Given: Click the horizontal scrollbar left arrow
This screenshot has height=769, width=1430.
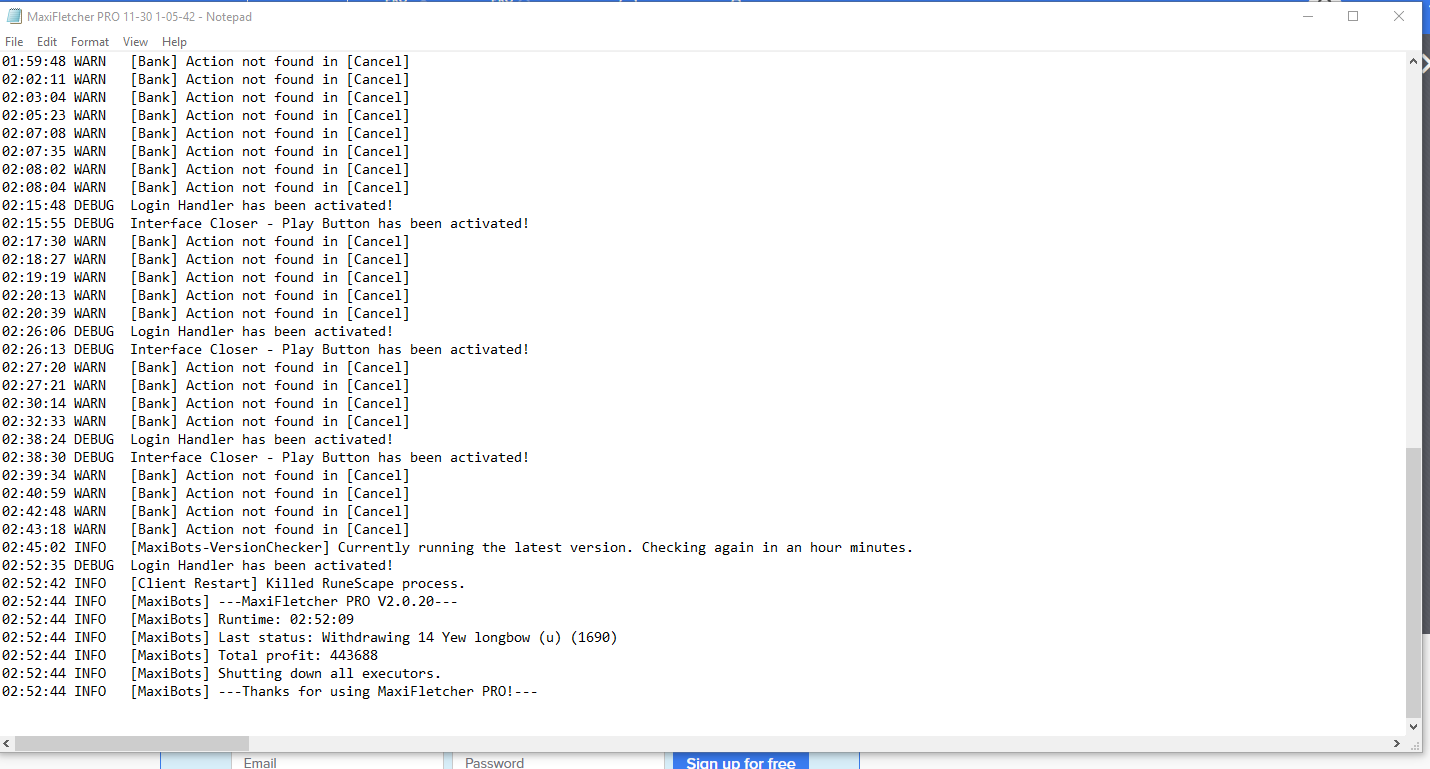Looking at the screenshot, I should pyautogui.click(x=7, y=744).
